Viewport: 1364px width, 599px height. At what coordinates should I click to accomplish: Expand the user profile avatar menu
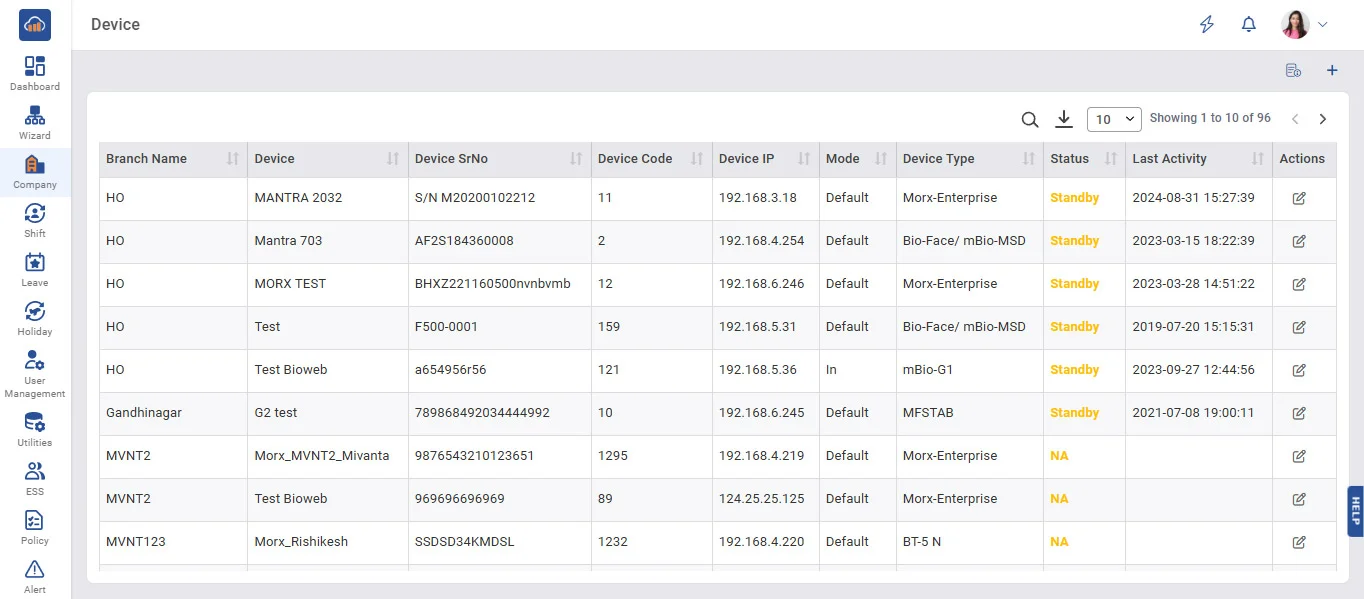coord(1305,25)
